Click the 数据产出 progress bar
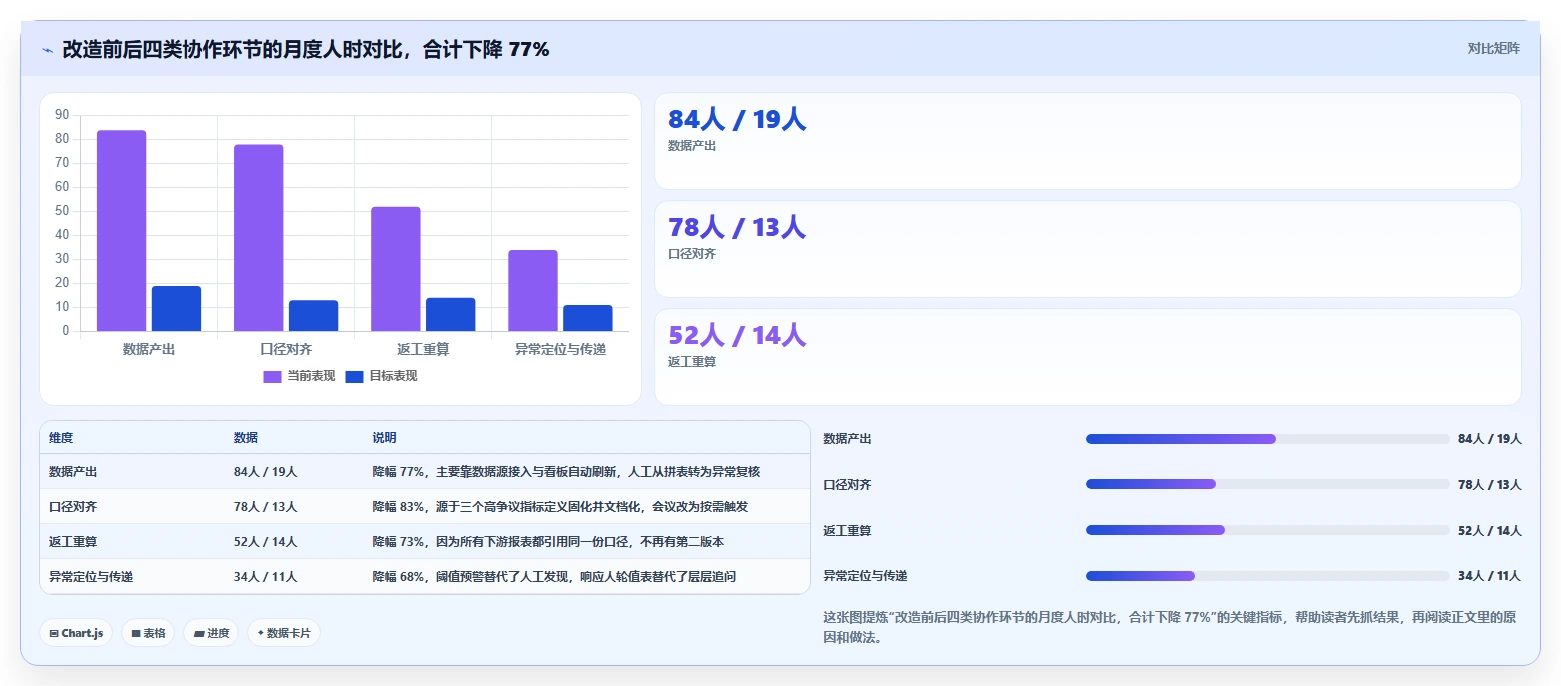The height and width of the screenshot is (686, 1561). (1267, 439)
